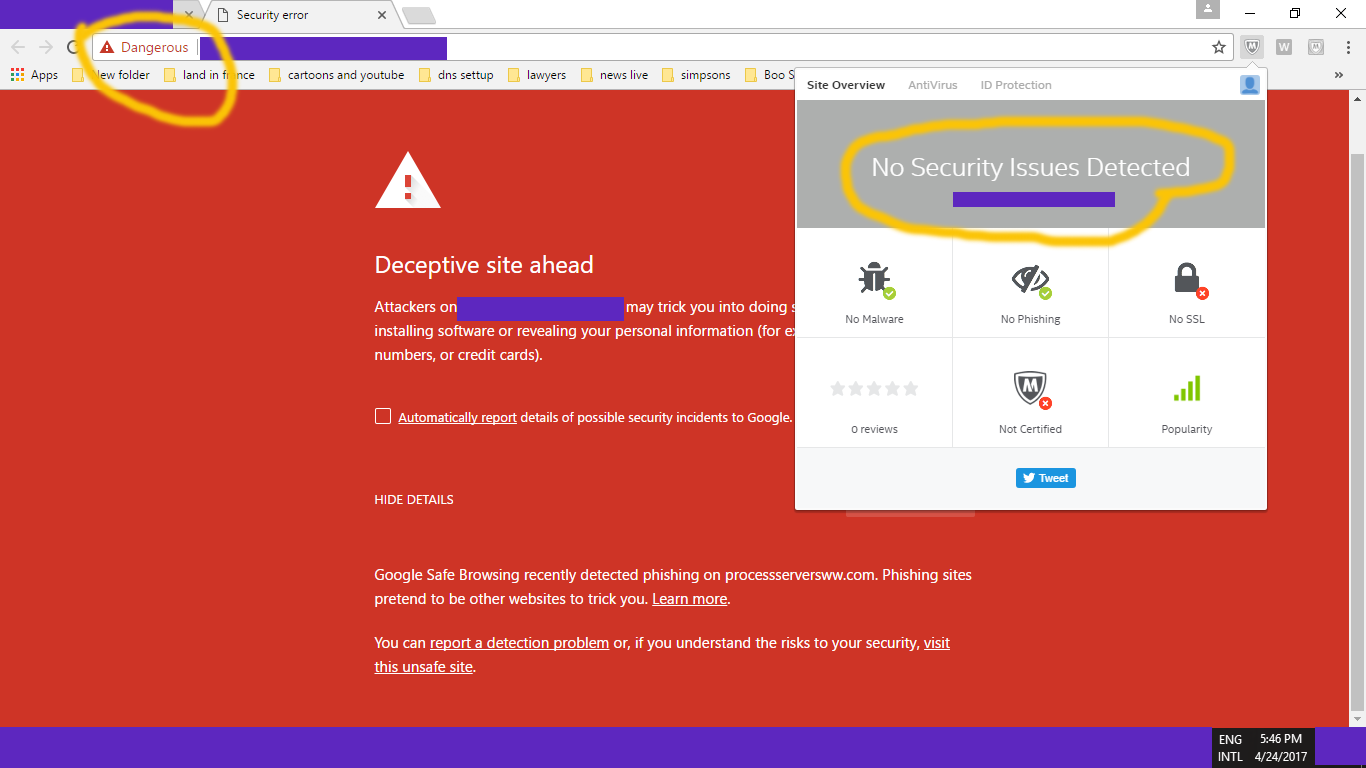Image resolution: width=1366 pixels, height=768 pixels.
Task: Check the Automatically report checkbox
Action: point(383,416)
